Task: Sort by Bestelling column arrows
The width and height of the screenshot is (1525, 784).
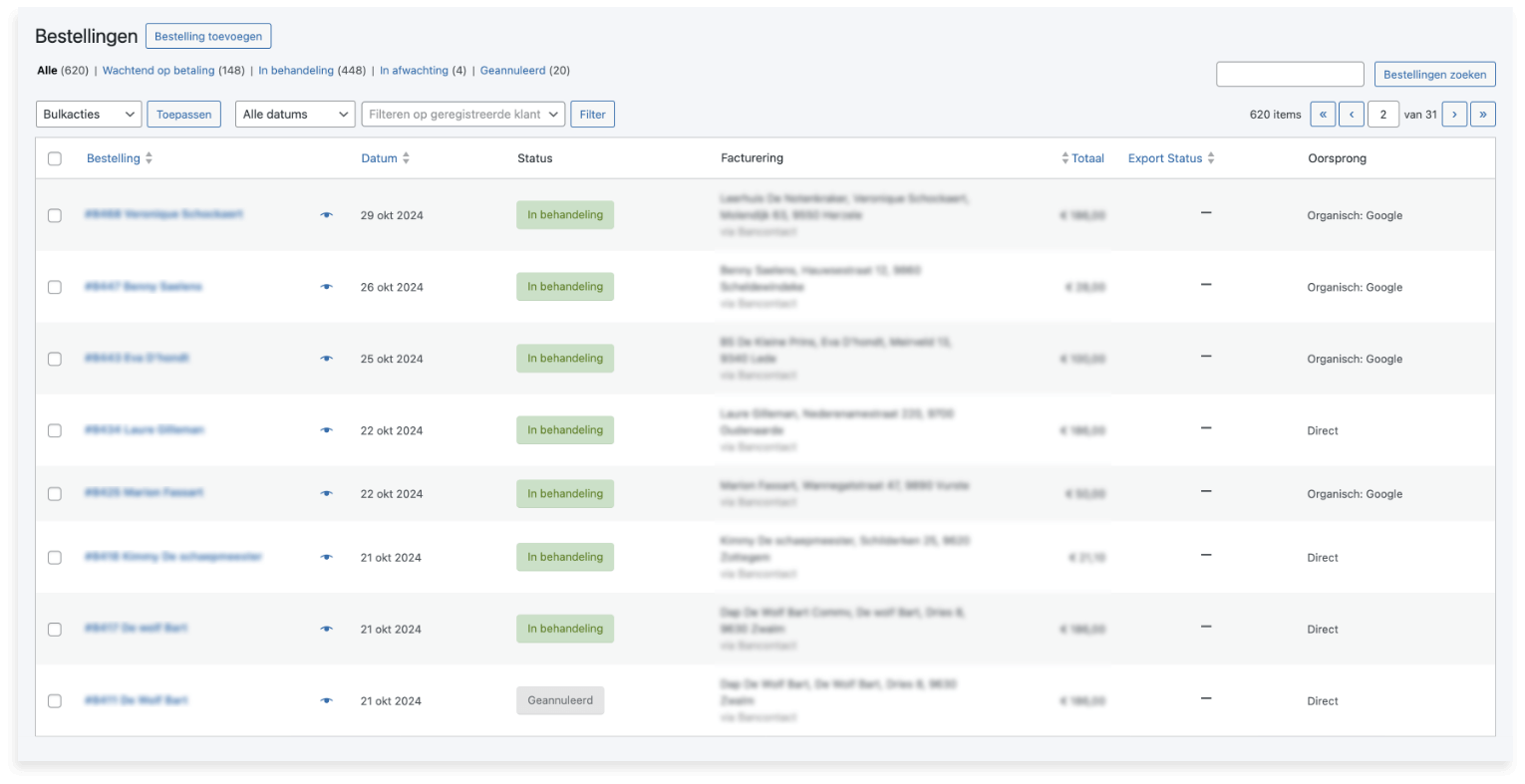Action: pyautogui.click(x=149, y=158)
